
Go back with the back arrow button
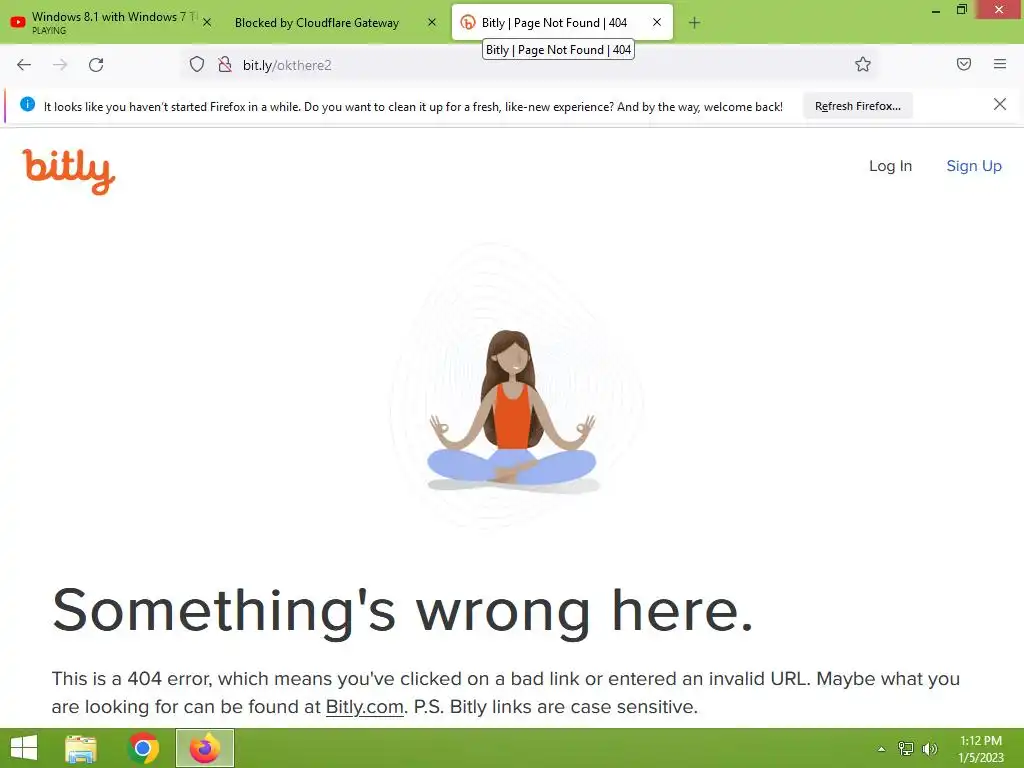pos(24,65)
